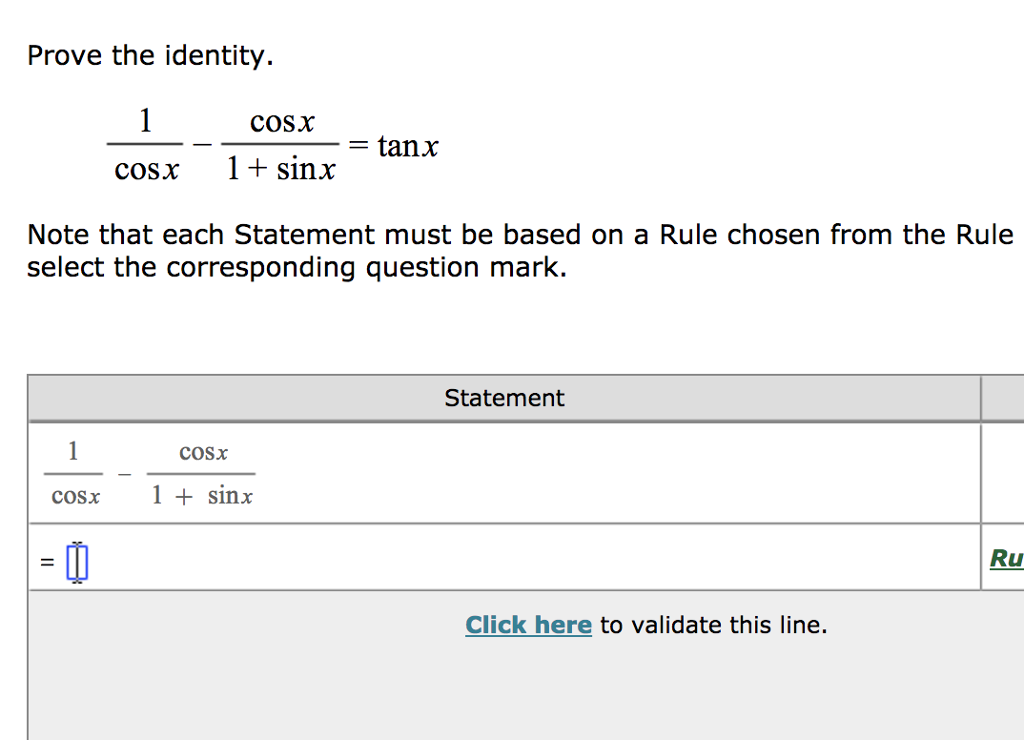Click the blinking cursor placeholder in the equation
Screen dimensions: 1024x740
point(76,561)
